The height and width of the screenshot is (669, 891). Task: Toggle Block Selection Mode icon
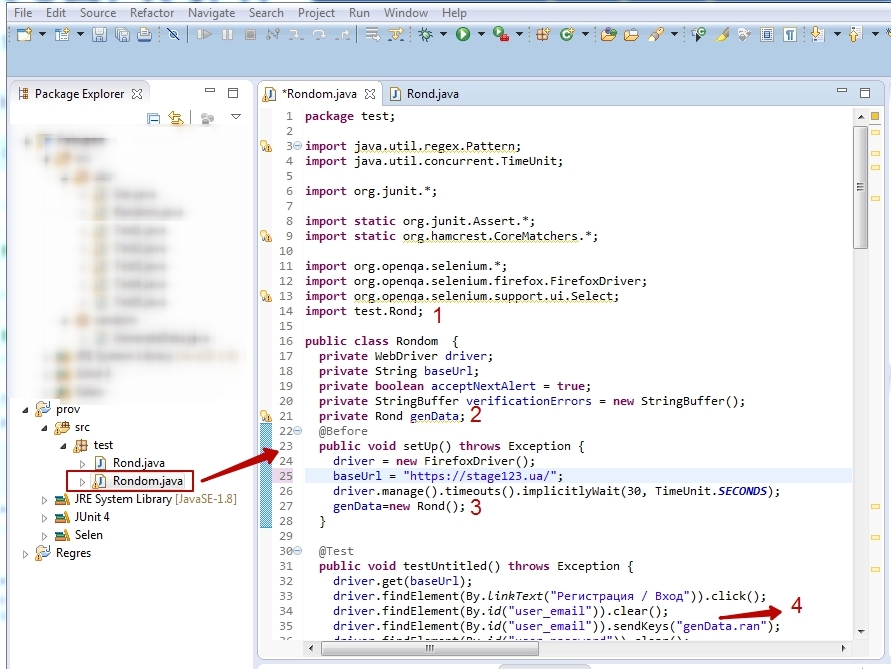click(x=767, y=35)
